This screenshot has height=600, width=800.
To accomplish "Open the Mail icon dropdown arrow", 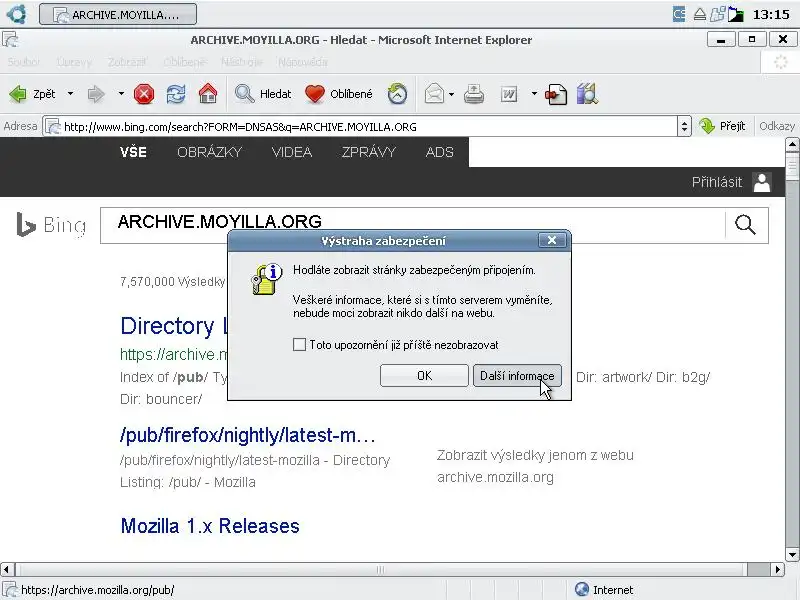I will (x=452, y=94).
